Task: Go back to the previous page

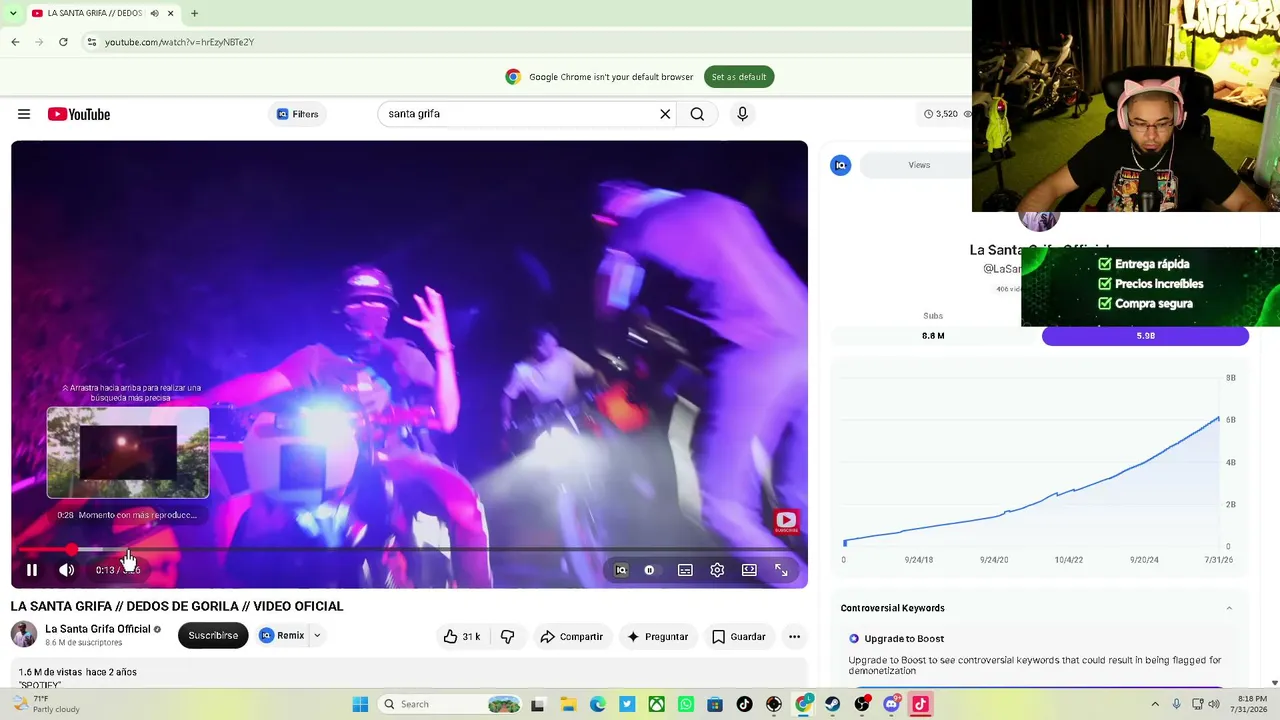Action: coord(15,42)
